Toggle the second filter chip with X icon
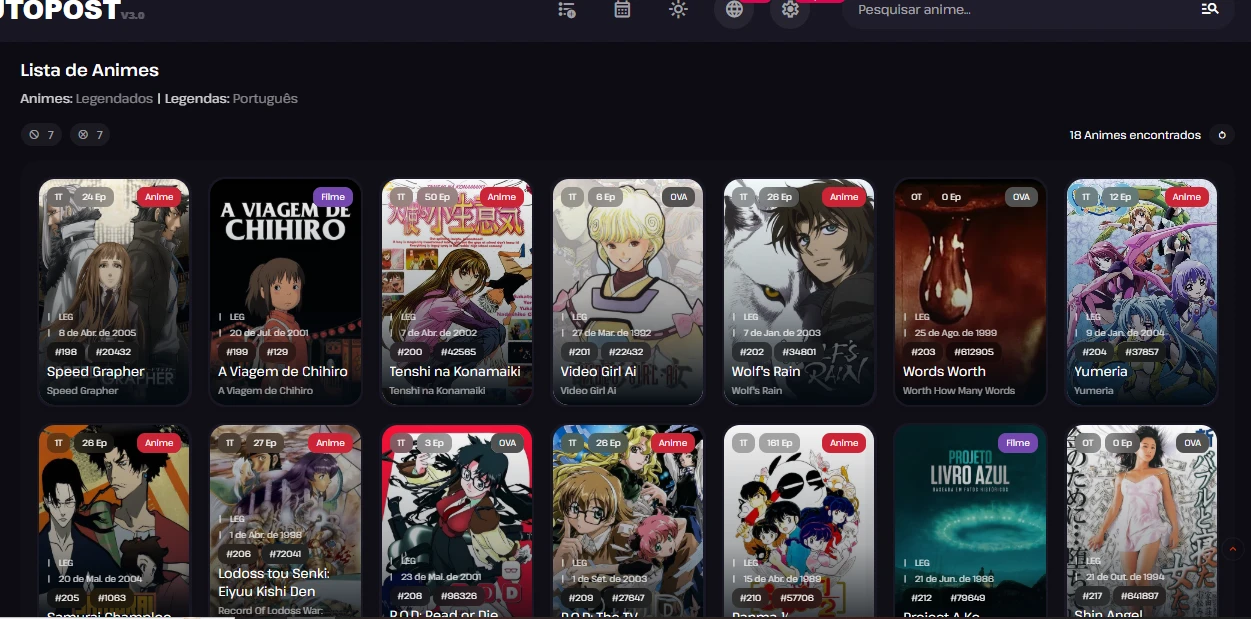 pyautogui.click(x=90, y=135)
